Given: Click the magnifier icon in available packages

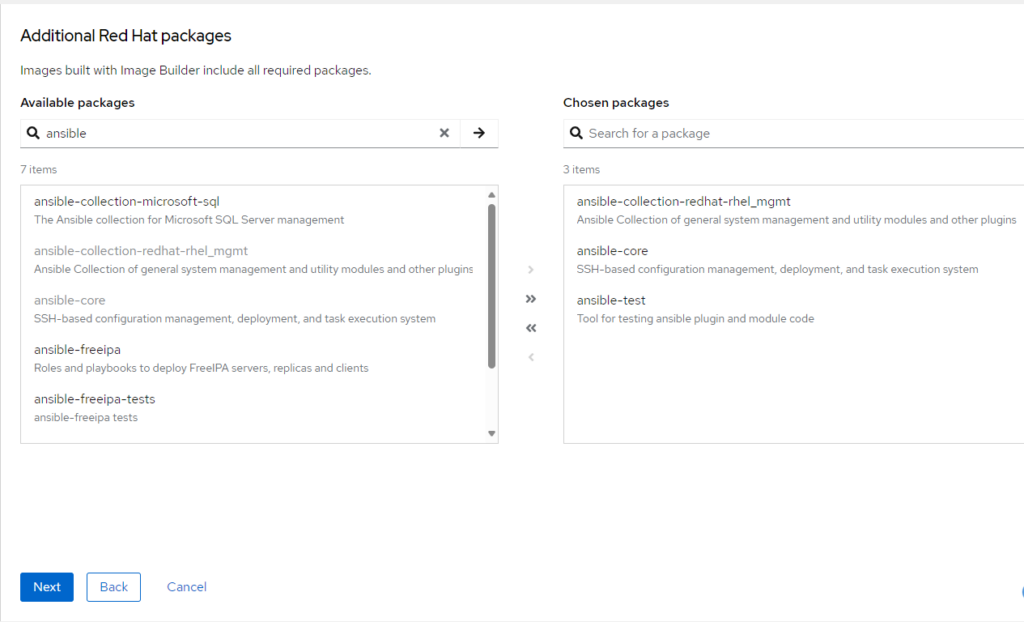Looking at the screenshot, I should point(33,133).
